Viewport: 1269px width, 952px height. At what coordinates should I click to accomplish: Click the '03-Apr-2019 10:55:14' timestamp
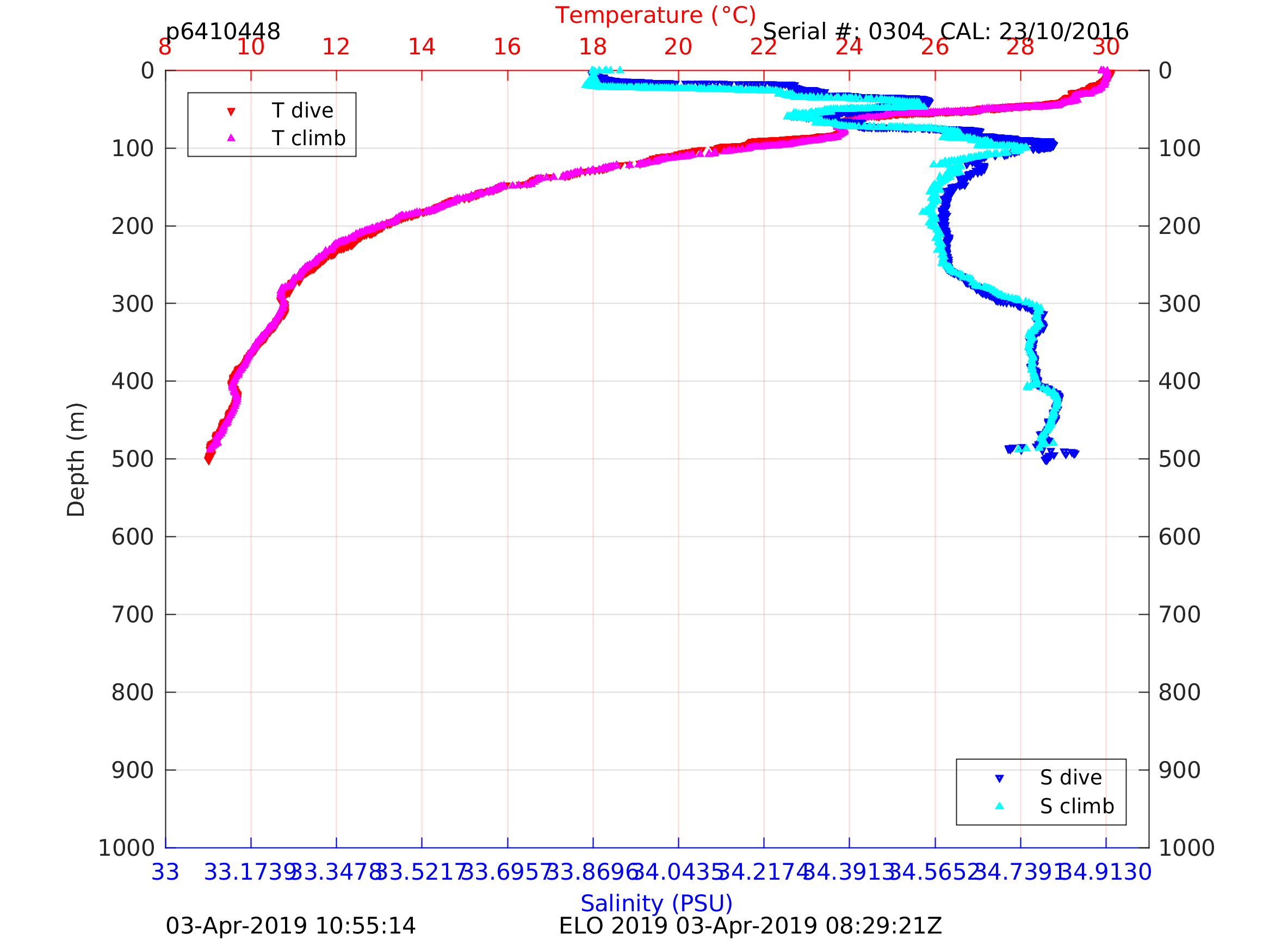(290, 926)
